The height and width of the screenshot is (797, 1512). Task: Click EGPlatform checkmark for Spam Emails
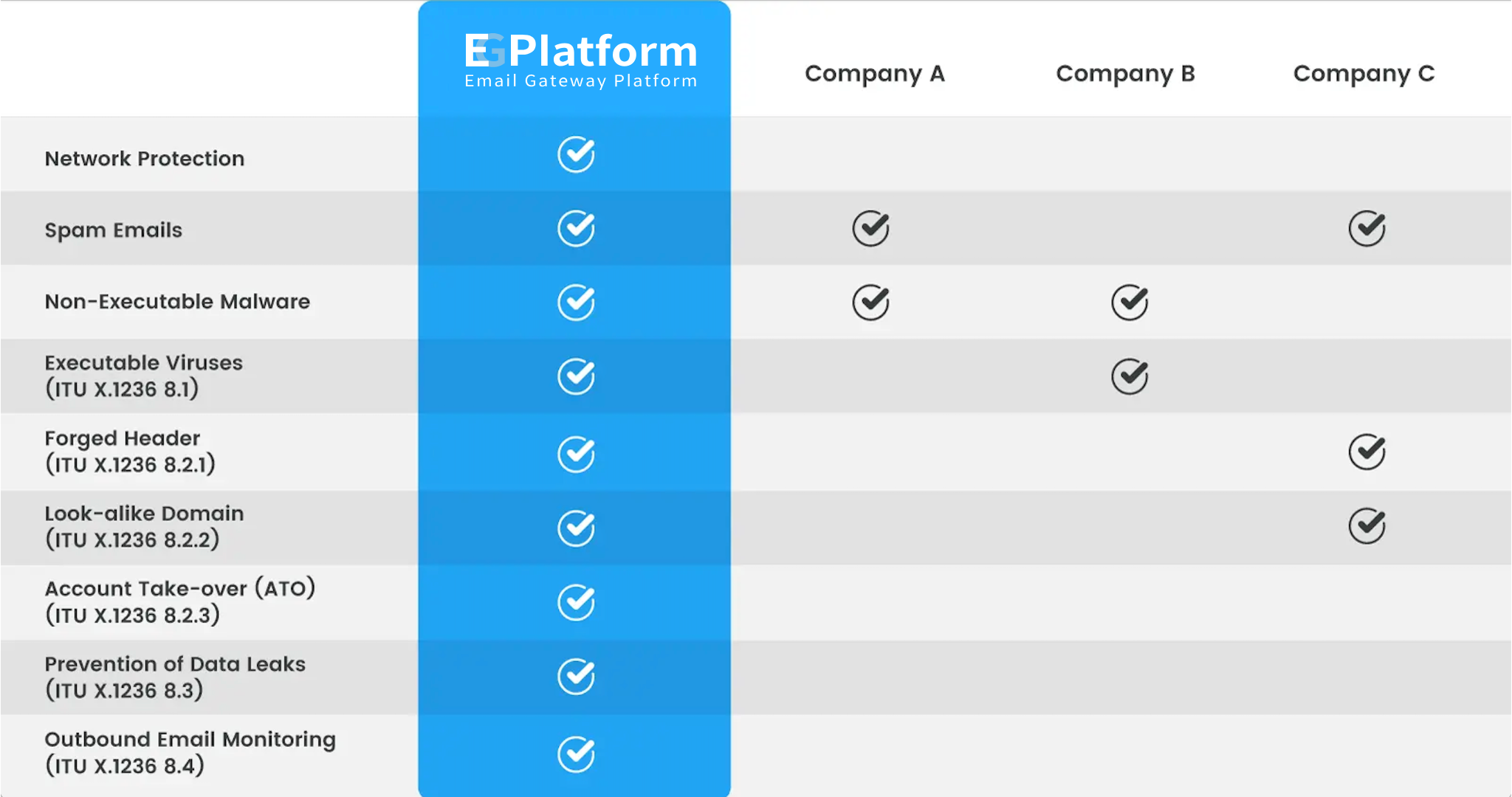(576, 228)
